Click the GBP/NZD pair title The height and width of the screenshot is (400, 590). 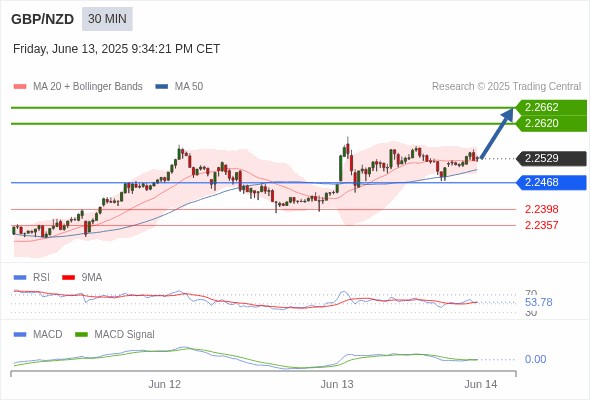43,19
